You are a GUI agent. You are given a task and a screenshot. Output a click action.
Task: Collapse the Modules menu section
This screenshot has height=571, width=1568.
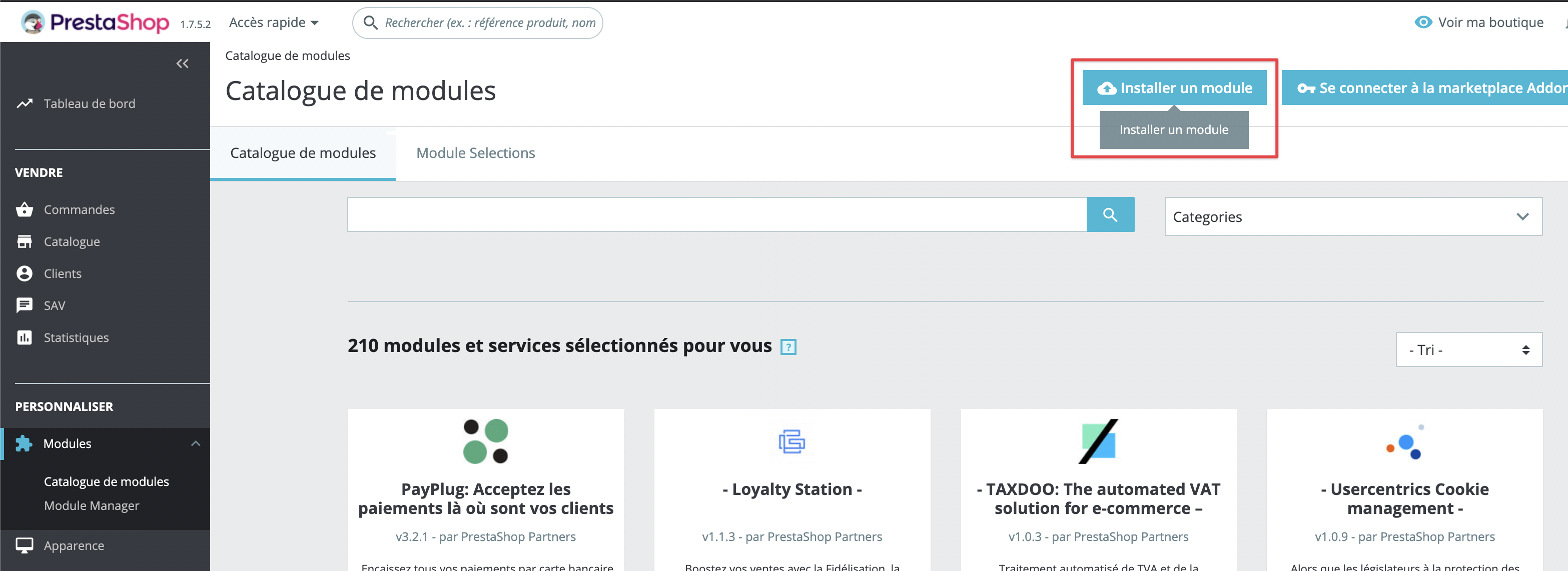tap(196, 443)
